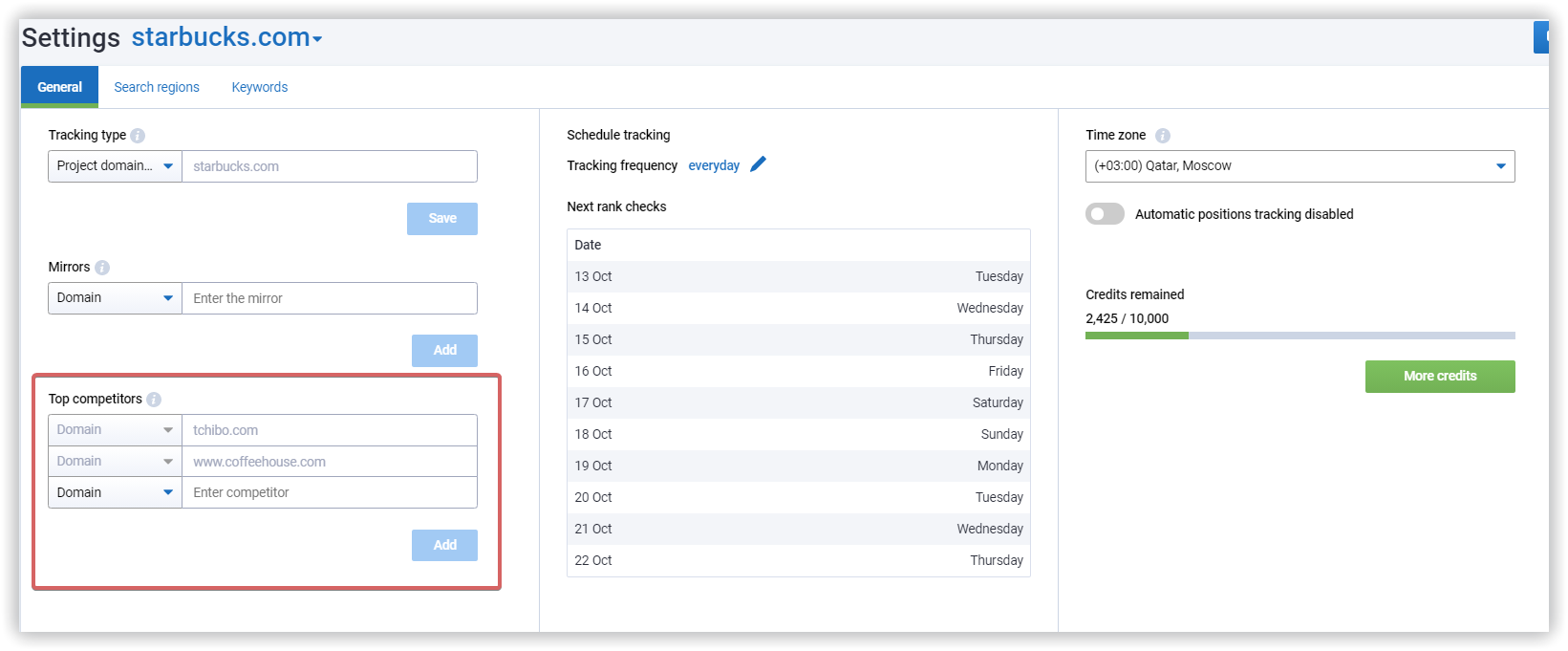Switch to the General tab
This screenshot has width=1568, height=651.
pos(59,87)
